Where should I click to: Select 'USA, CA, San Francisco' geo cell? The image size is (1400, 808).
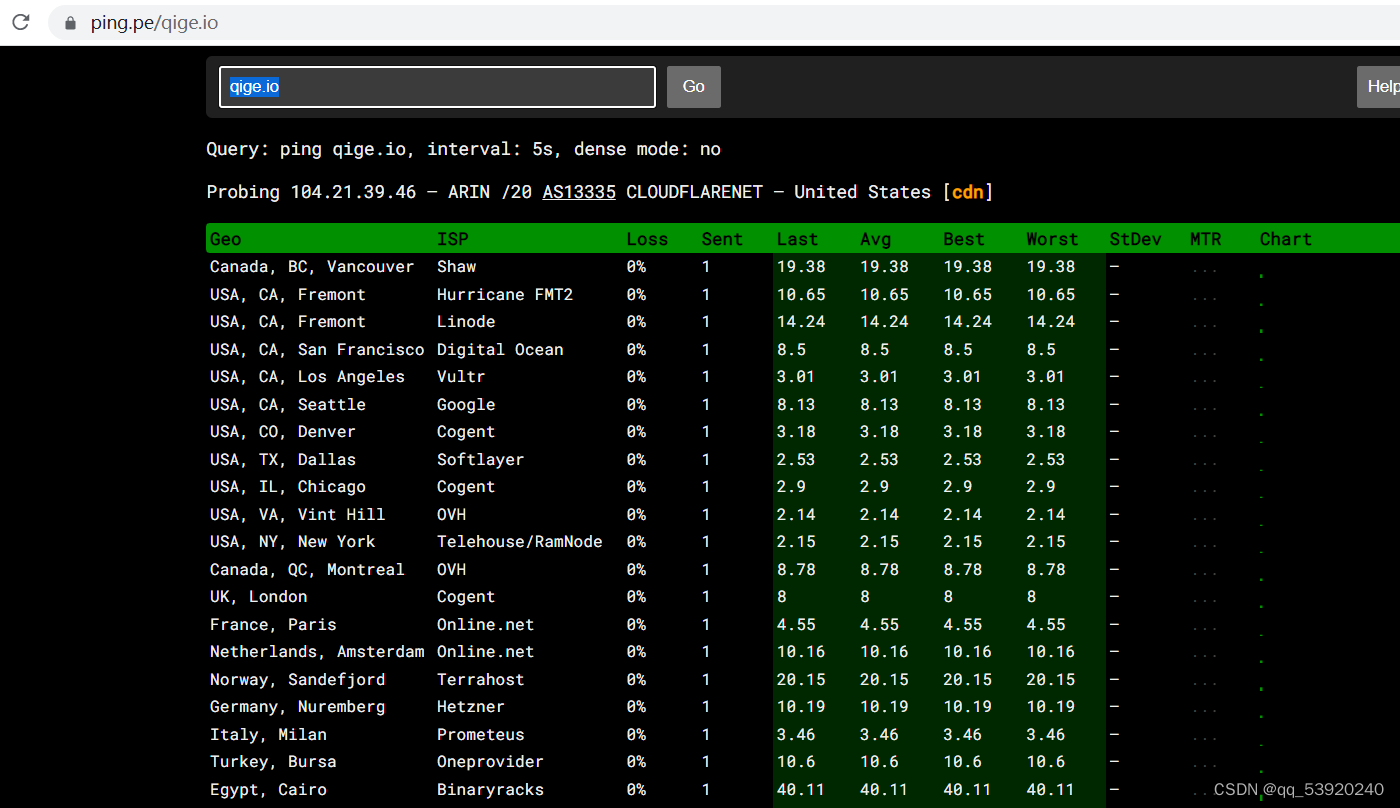317,350
